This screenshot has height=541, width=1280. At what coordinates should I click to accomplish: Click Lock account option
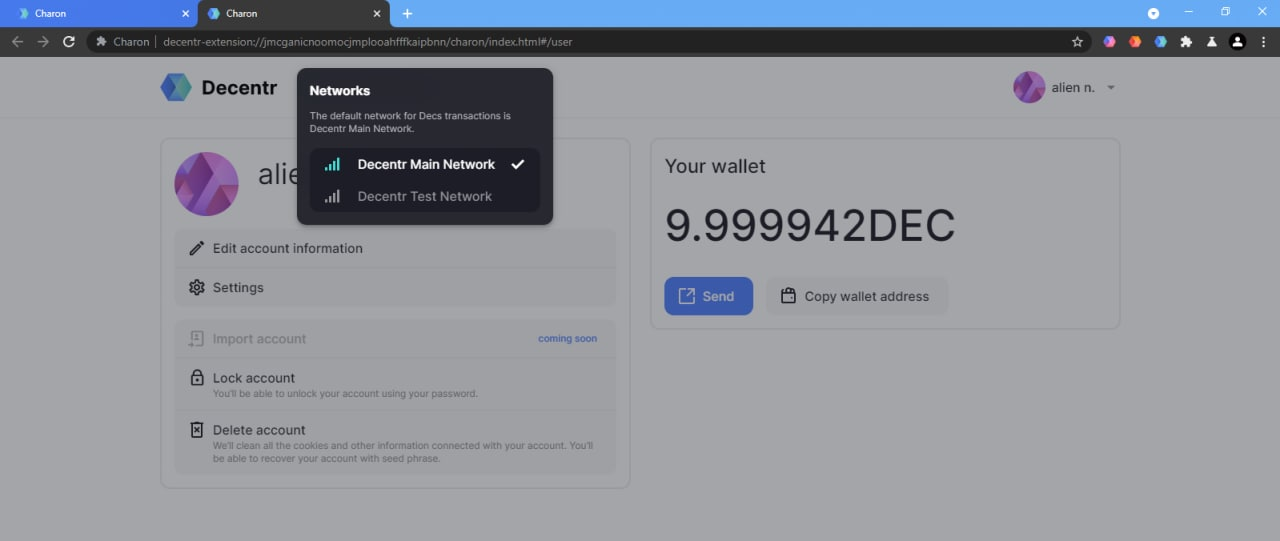[x=395, y=384]
